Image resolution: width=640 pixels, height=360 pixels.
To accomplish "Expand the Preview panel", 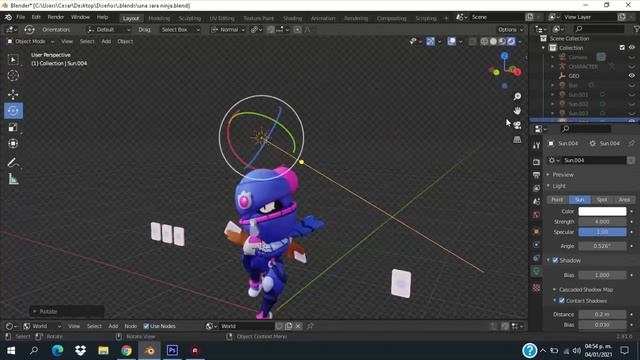I will 563,174.
